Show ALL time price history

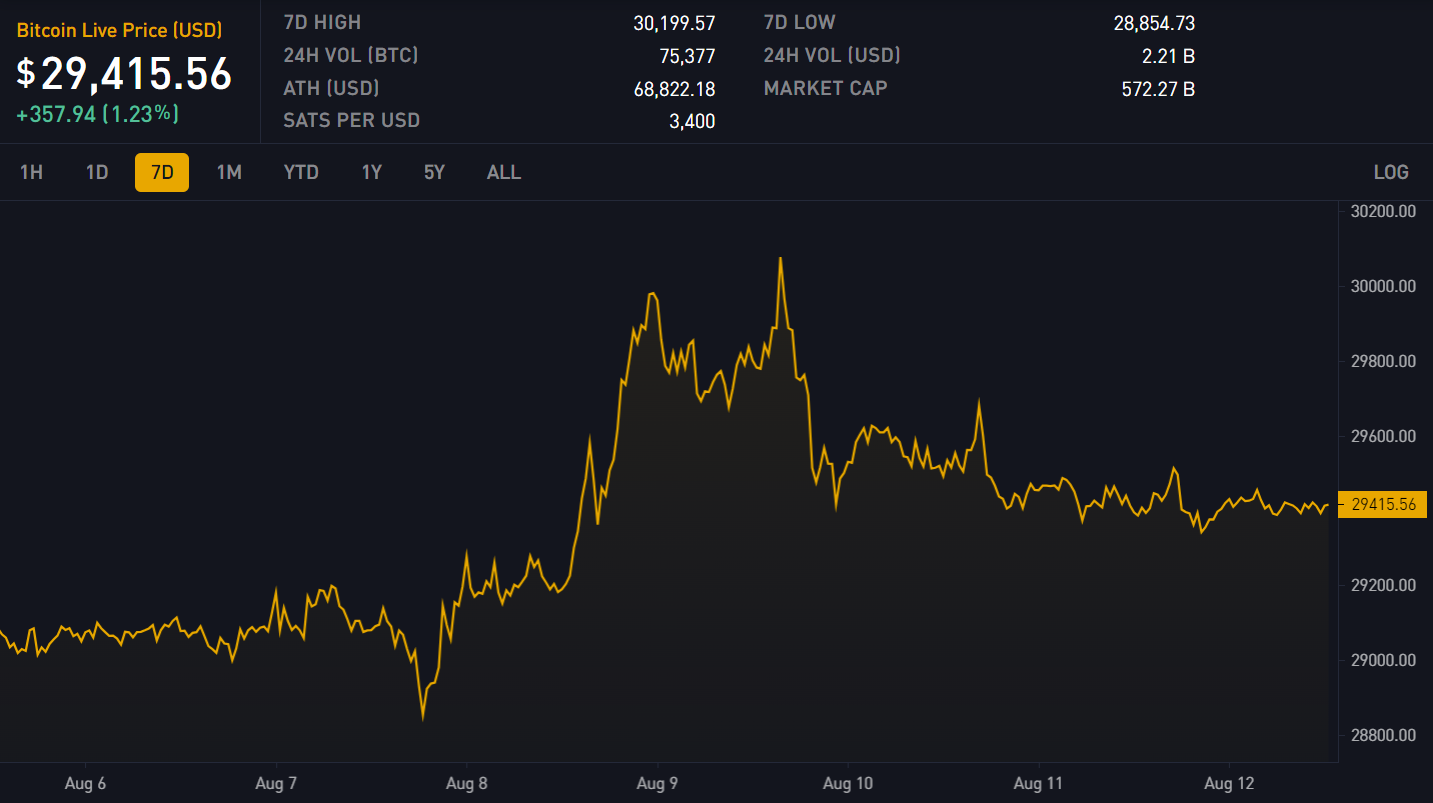coord(504,172)
